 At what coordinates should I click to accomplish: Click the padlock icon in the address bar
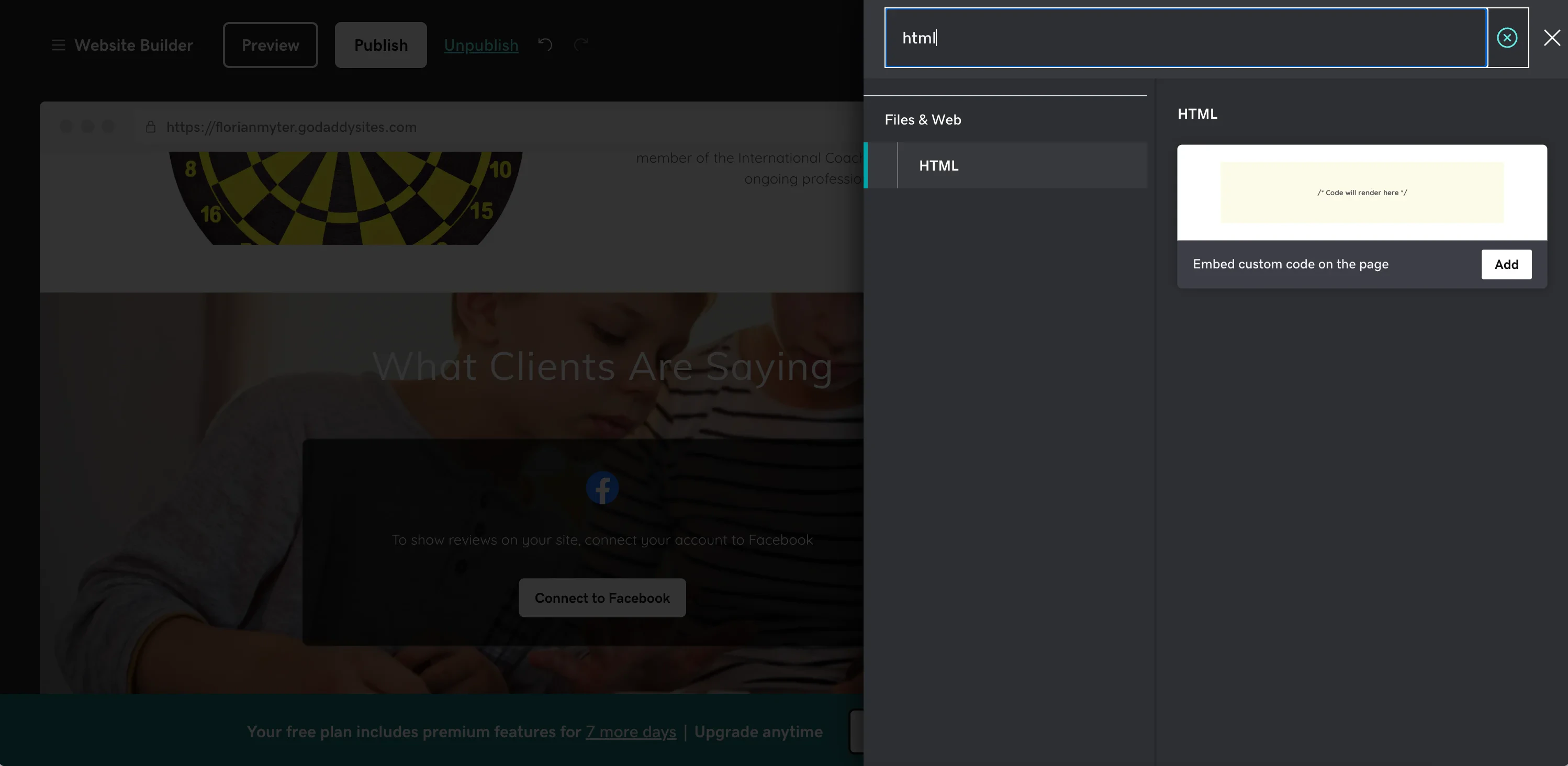tap(150, 127)
